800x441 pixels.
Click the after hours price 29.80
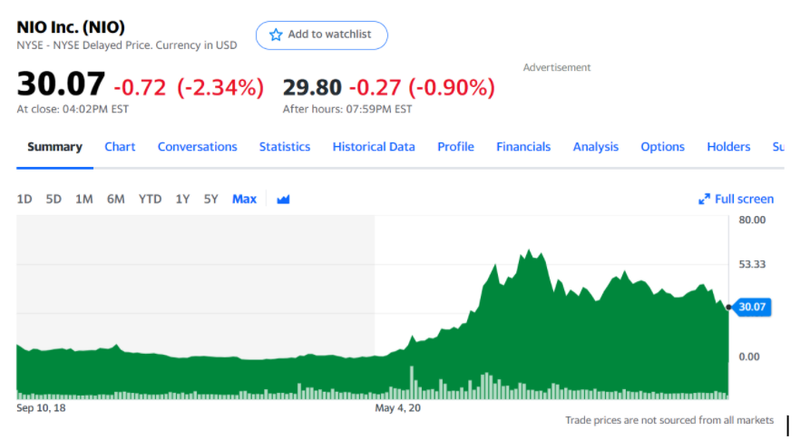tap(312, 87)
